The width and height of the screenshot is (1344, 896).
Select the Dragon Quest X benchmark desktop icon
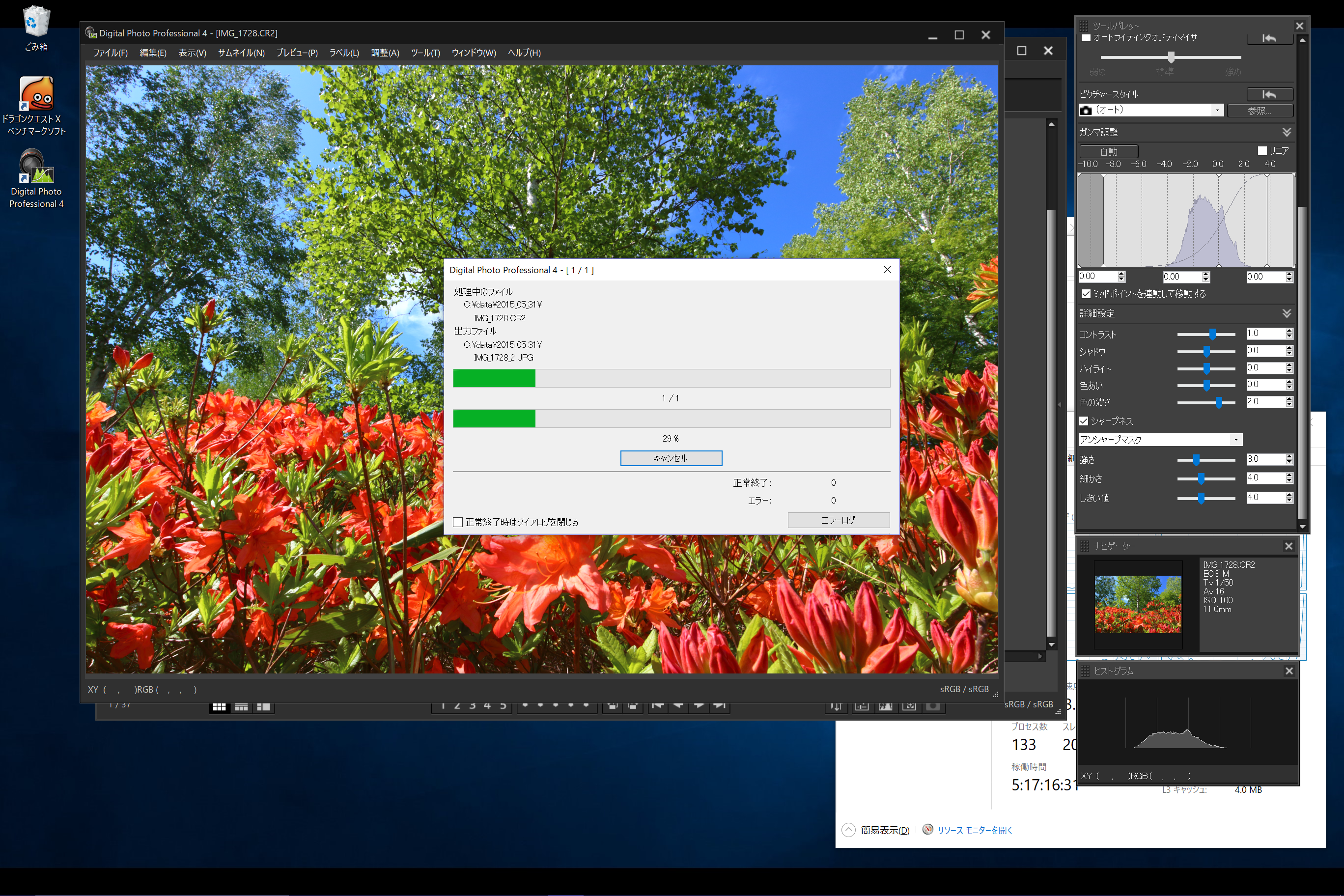coord(35,106)
